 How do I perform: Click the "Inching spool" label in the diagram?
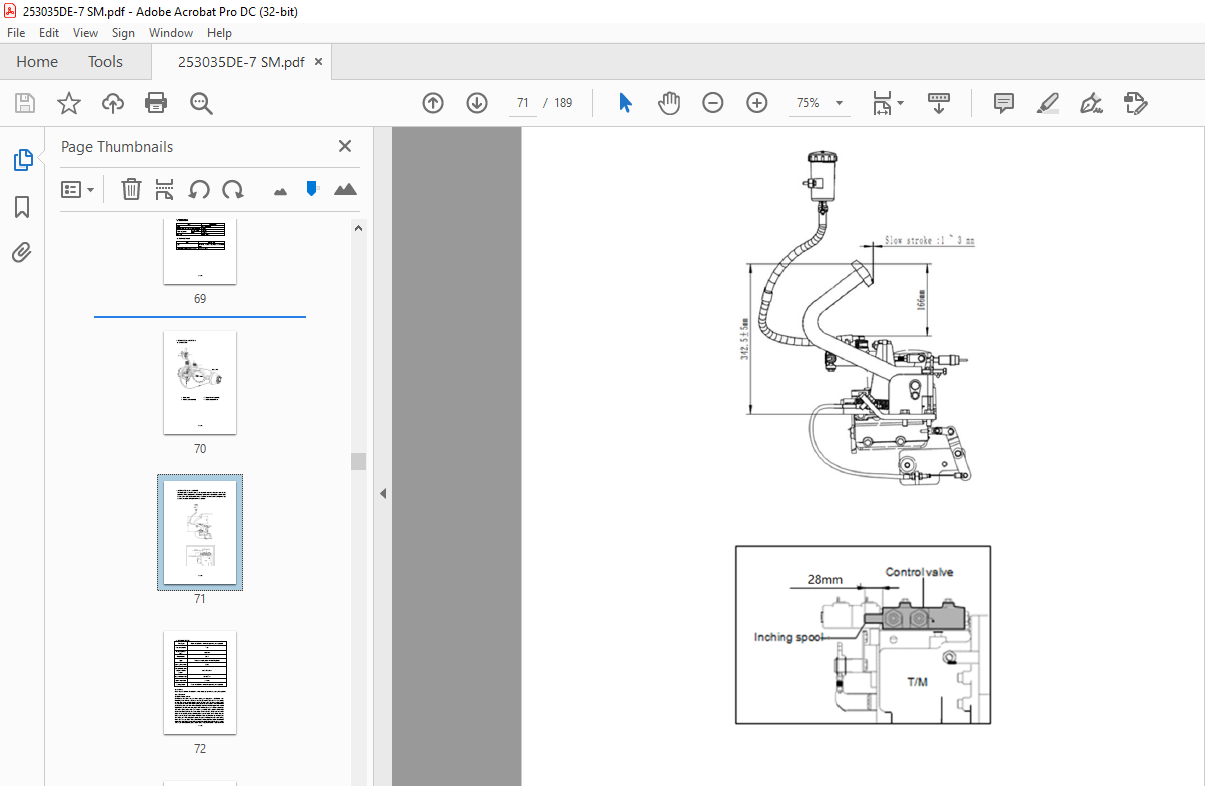[789, 637]
